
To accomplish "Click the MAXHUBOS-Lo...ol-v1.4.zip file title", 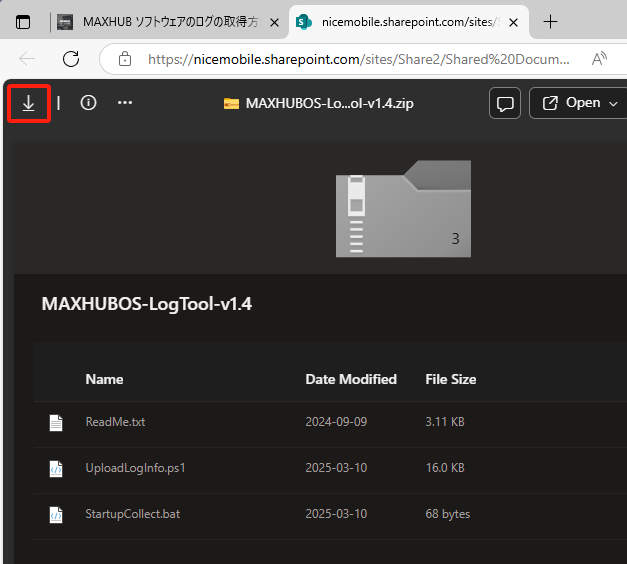I will [x=329, y=104].
